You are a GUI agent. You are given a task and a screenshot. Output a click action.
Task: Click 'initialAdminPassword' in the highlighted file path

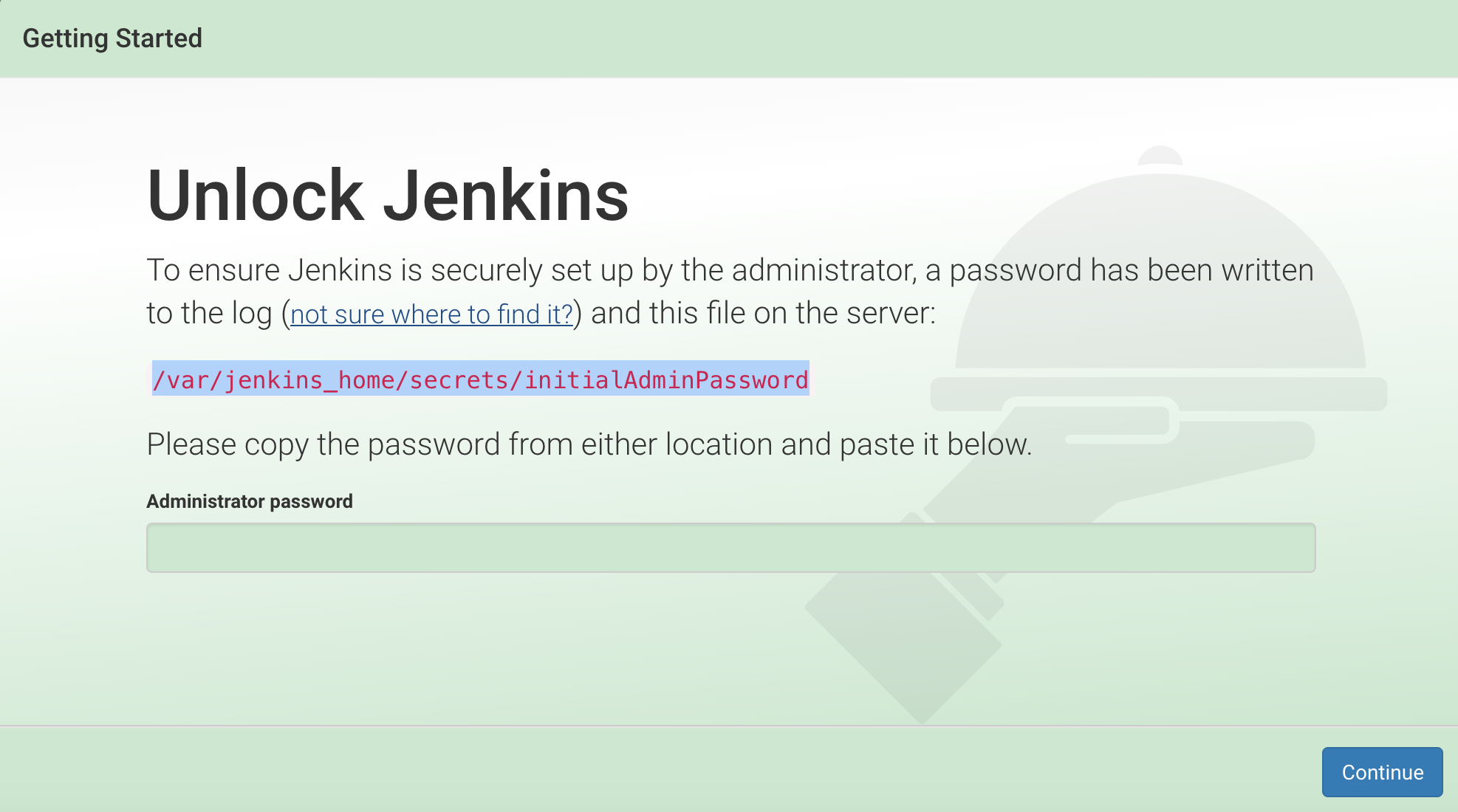pos(666,379)
